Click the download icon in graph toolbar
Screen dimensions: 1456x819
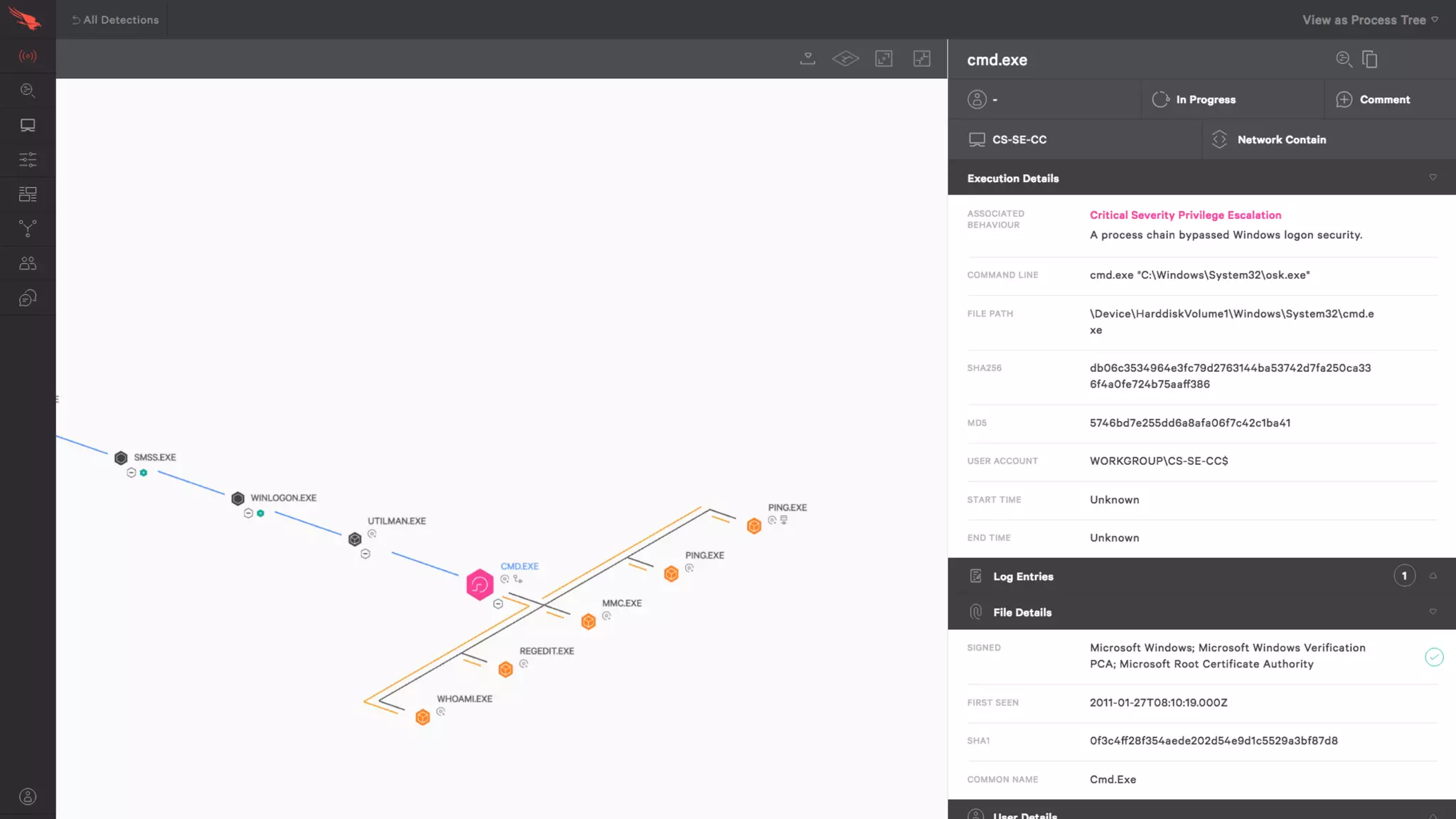pyautogui.click(x=808, y=59)
